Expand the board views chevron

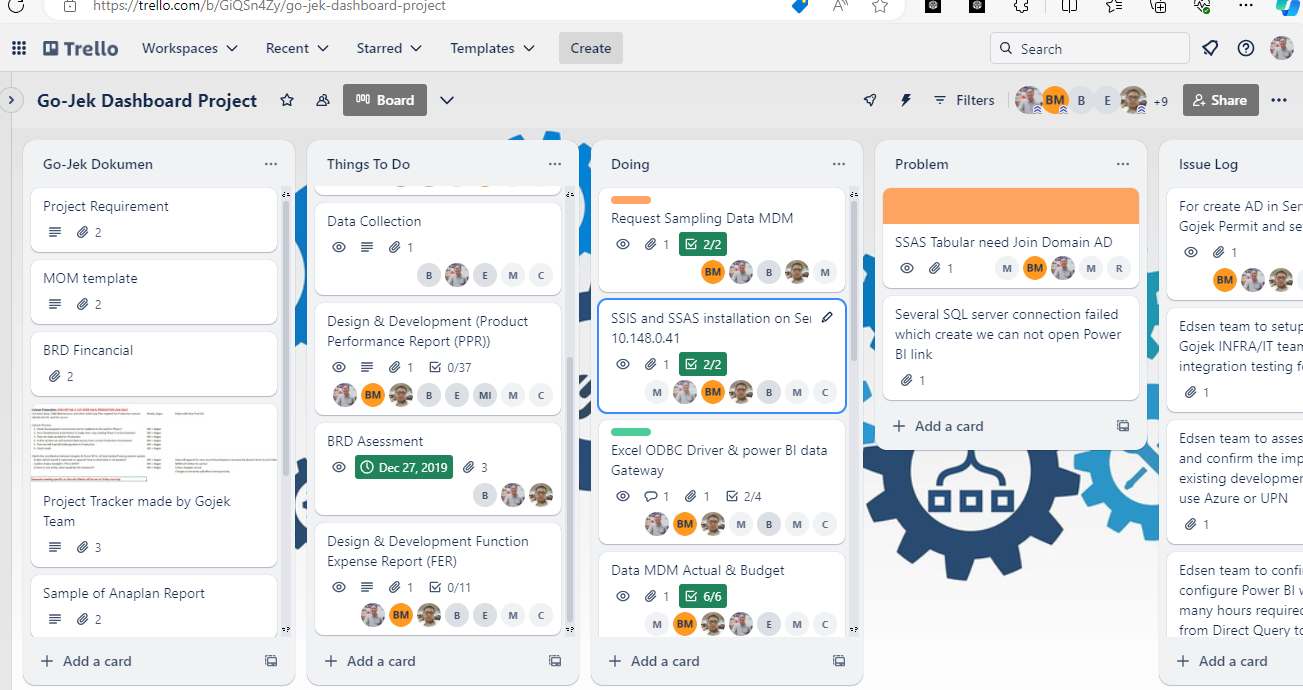447,100
